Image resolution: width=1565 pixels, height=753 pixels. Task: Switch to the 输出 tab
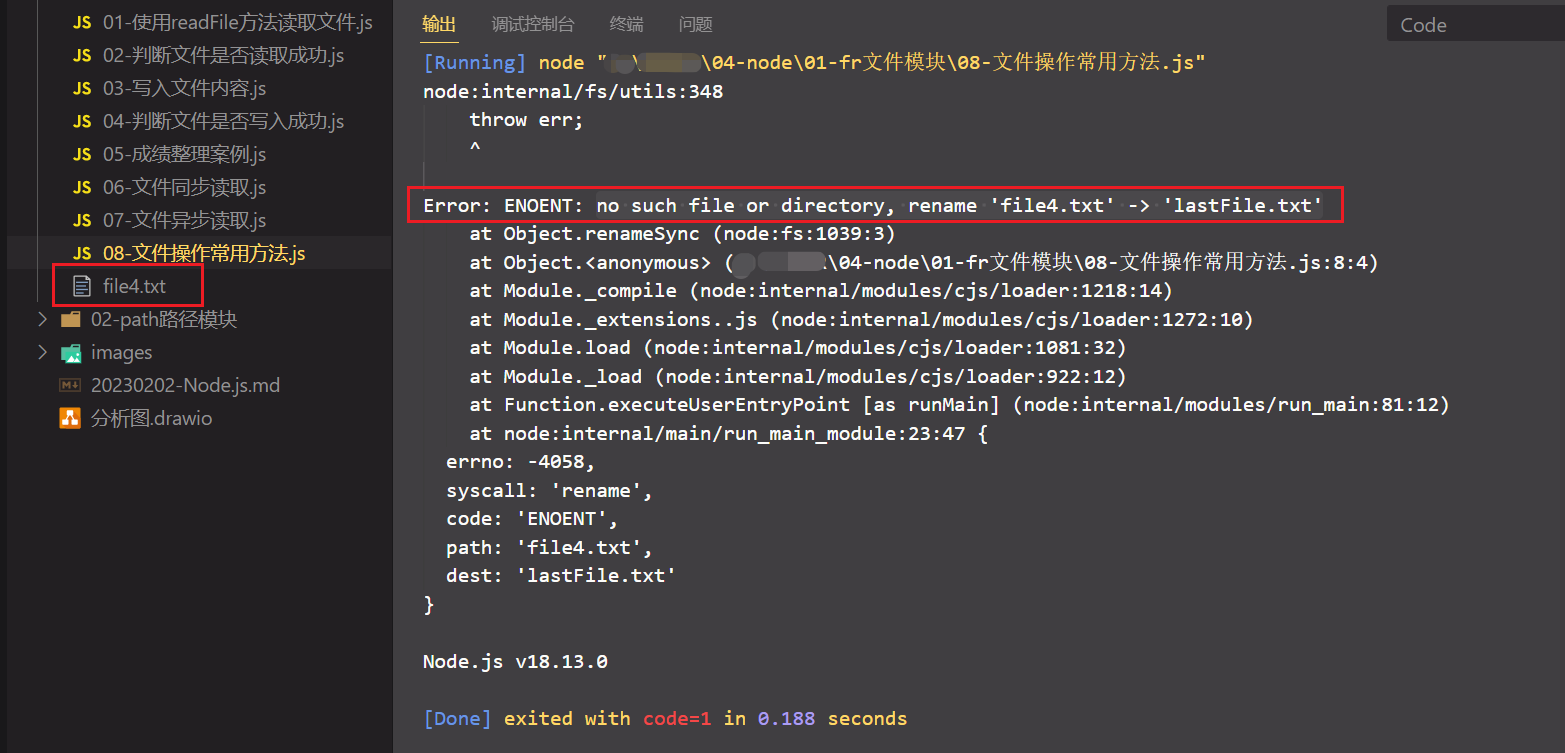(x=439, y=25)
